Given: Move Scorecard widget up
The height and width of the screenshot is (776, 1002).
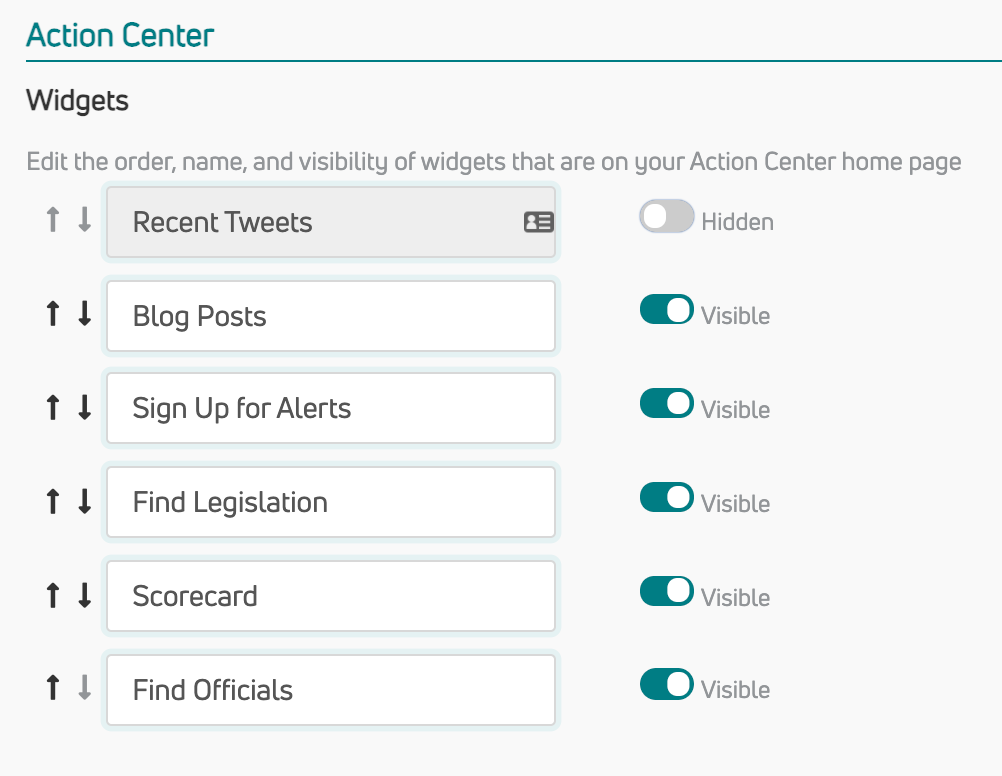Looking at the screenshot, I should point(53,596).
